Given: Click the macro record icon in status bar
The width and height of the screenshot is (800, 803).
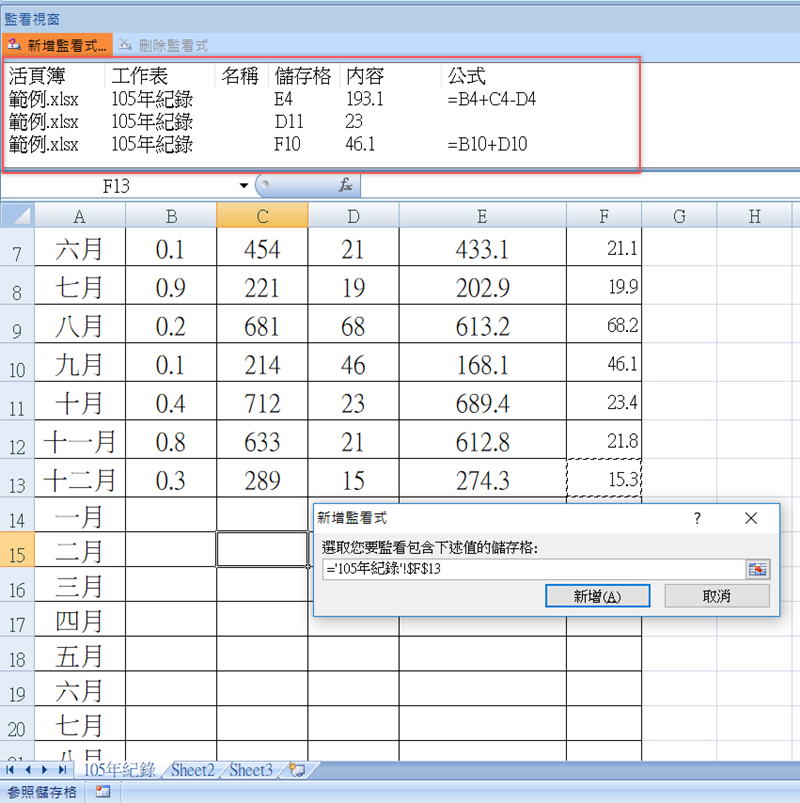Looking at the screenshot, I should 102,792.
